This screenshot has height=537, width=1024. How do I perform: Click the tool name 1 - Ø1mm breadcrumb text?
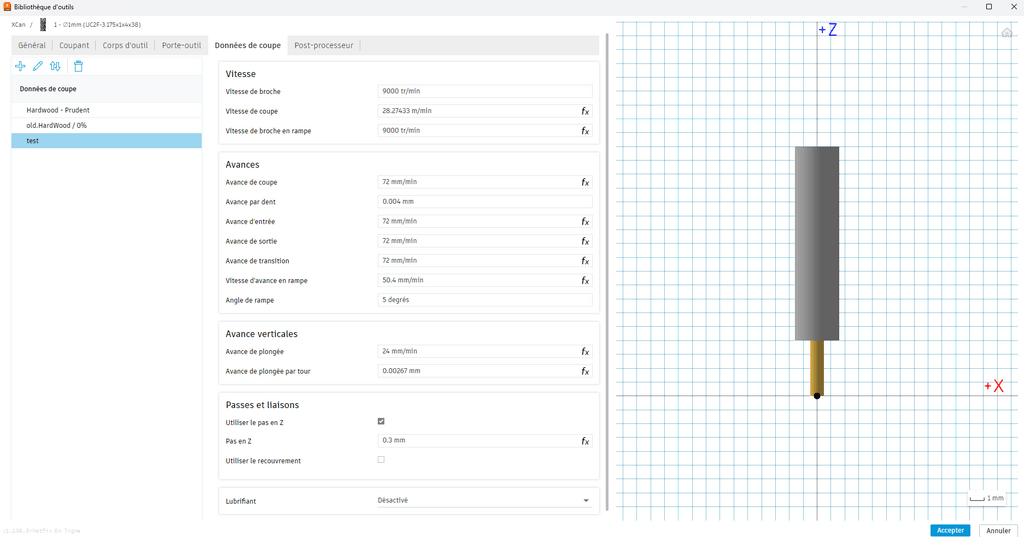pos(97,25)
